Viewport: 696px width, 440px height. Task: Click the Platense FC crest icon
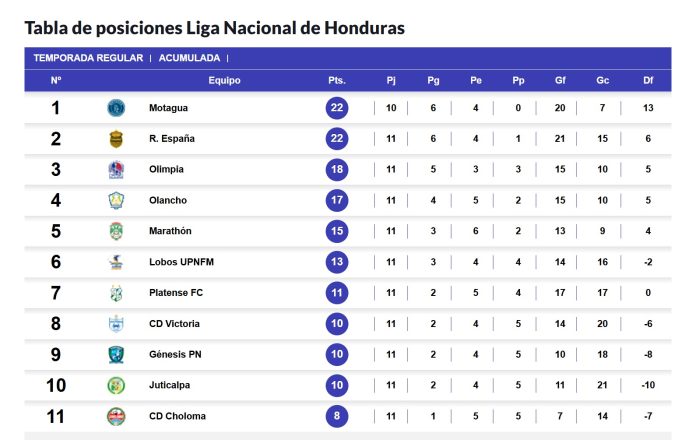tap(116, 293)
